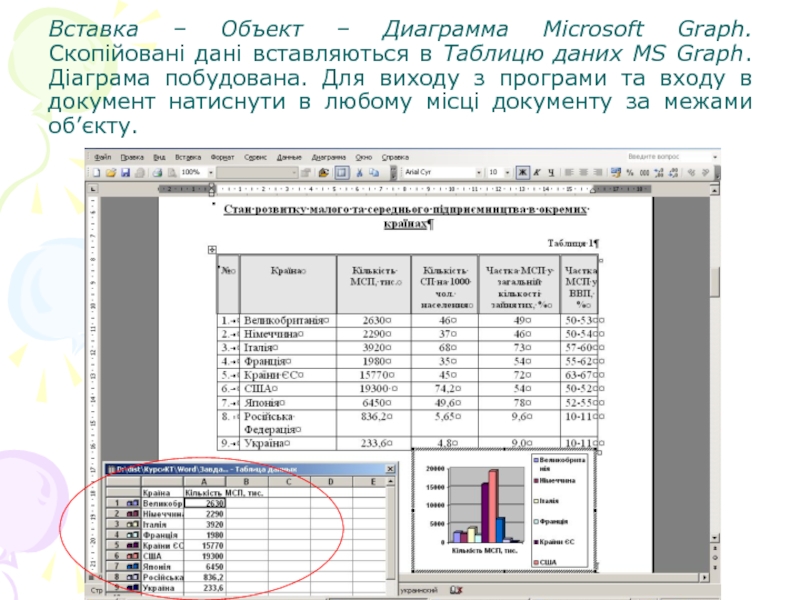Toggle Italic (К) formatting
The image size is (800, 600).
click(x=537, y=173)
